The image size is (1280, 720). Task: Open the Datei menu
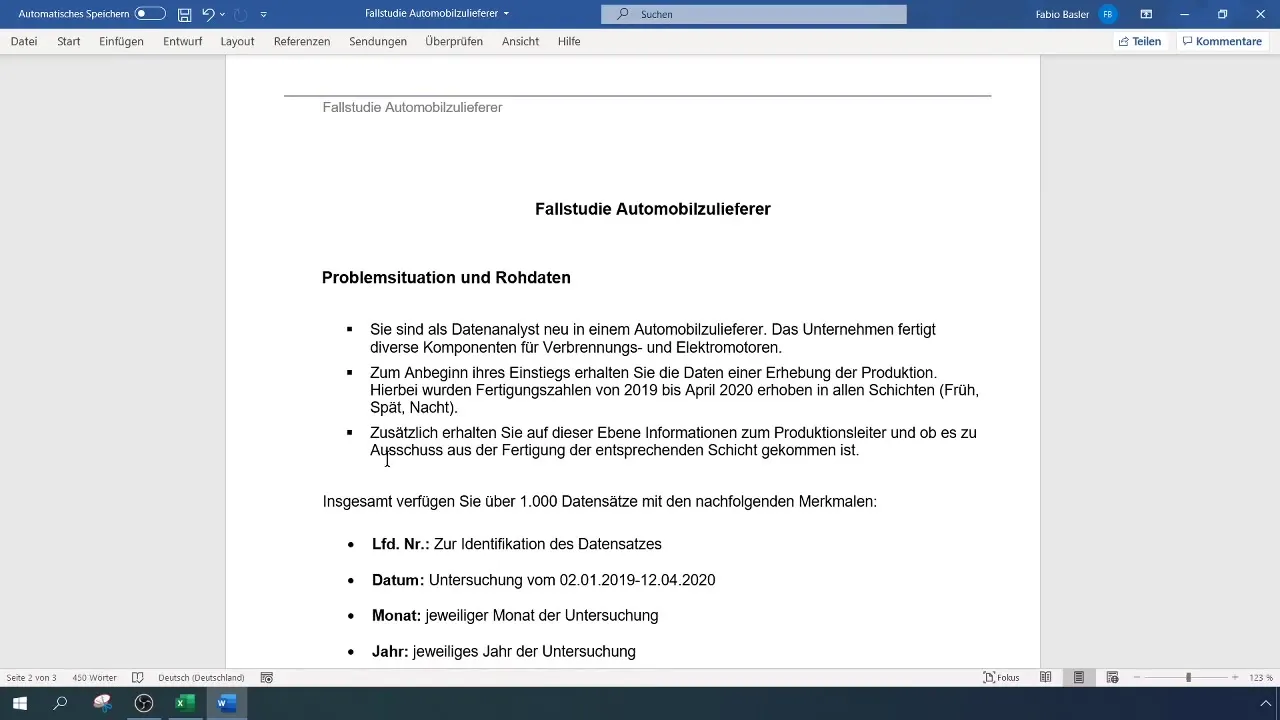pyautogui.click(x=24, y=41)
